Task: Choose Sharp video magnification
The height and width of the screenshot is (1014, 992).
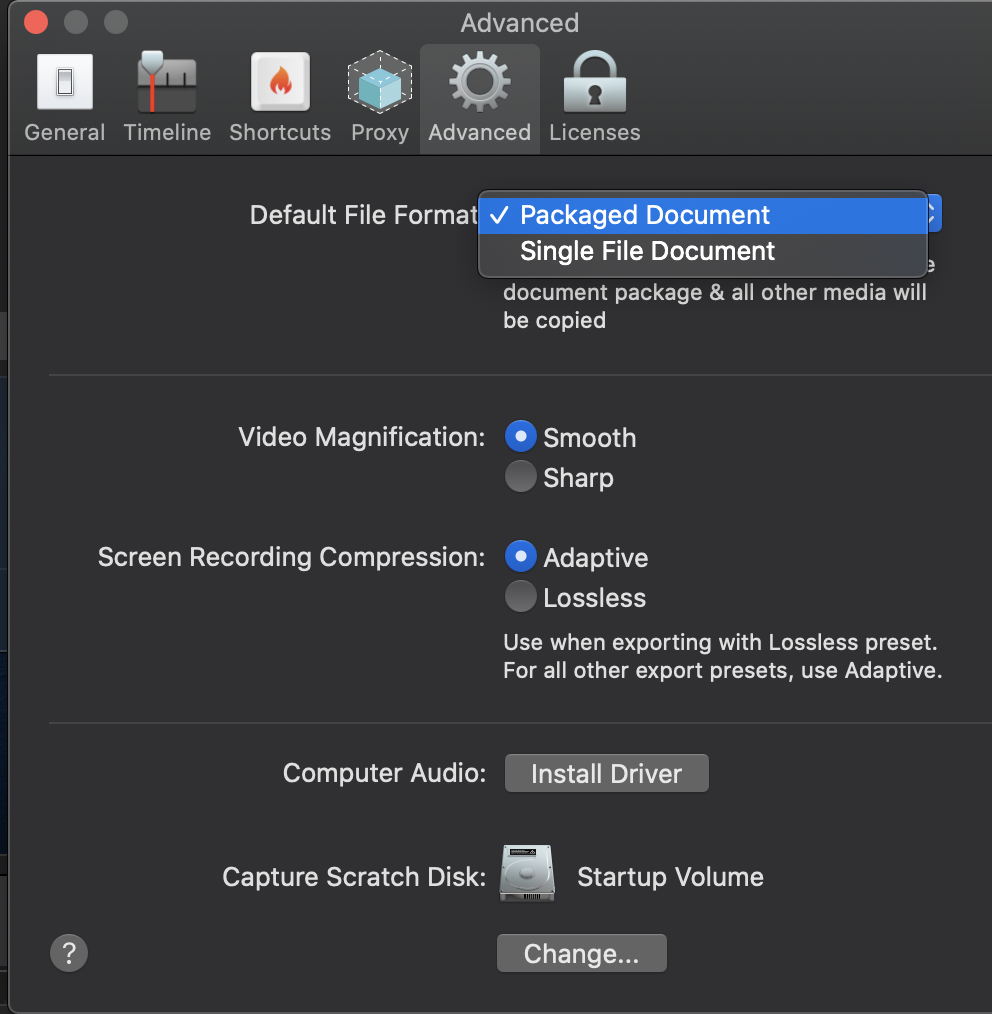Action: pos(521,477)
